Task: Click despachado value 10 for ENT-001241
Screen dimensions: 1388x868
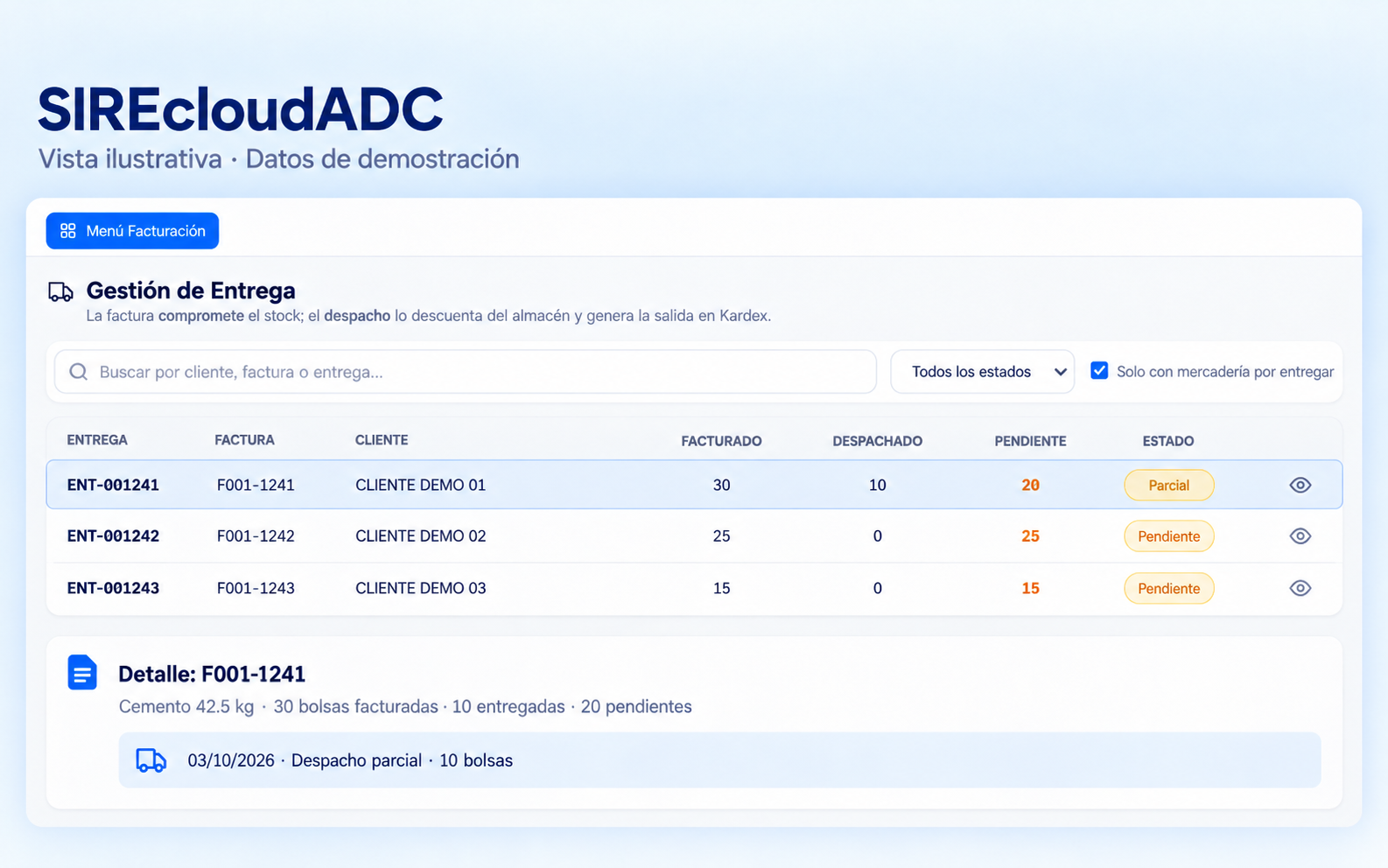Action: 877,485
